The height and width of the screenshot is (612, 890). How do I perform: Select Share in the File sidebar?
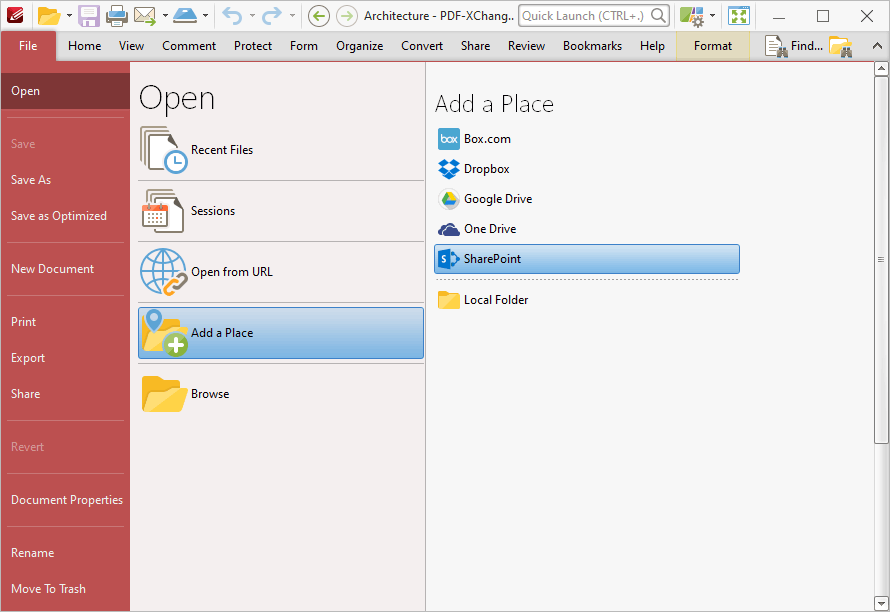65,394
